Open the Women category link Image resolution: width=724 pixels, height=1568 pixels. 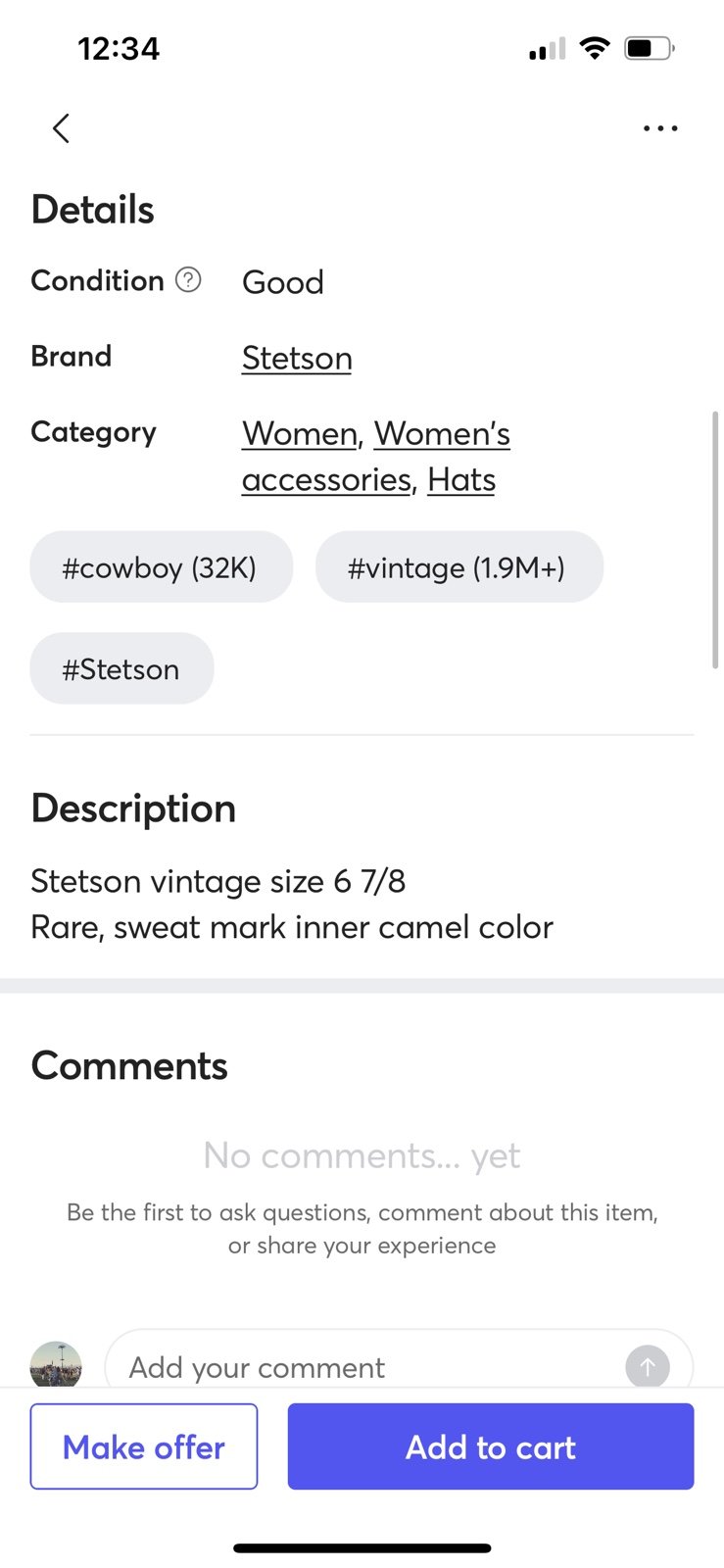tap(300, 433)
